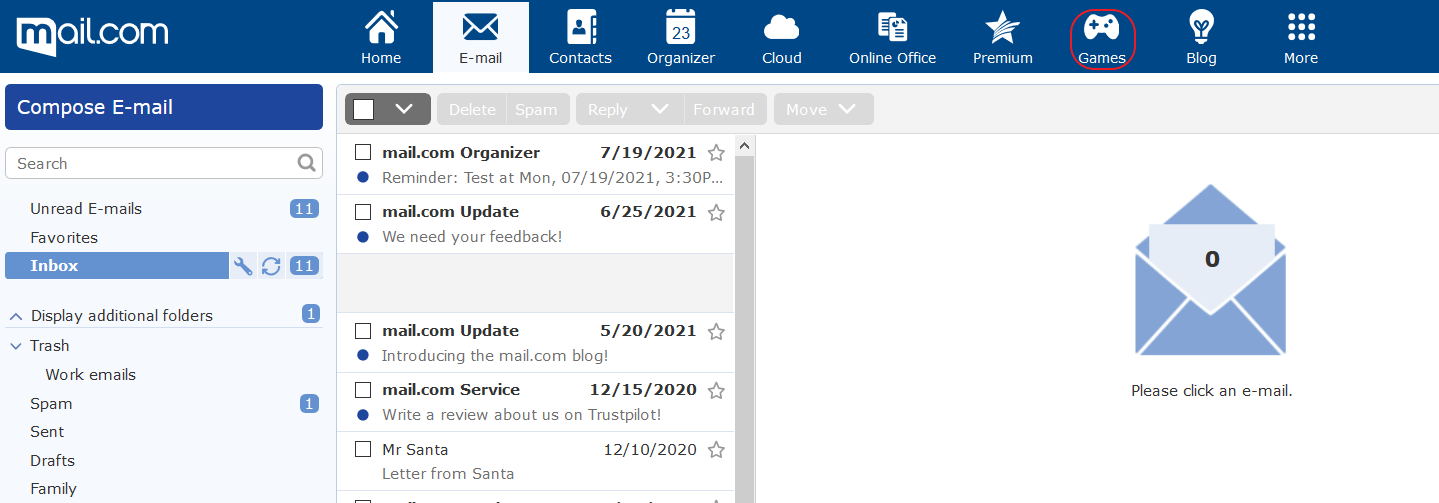Click the additional folders count badge
Screen dimensions: 1439x503
click(x=311, y=314)
